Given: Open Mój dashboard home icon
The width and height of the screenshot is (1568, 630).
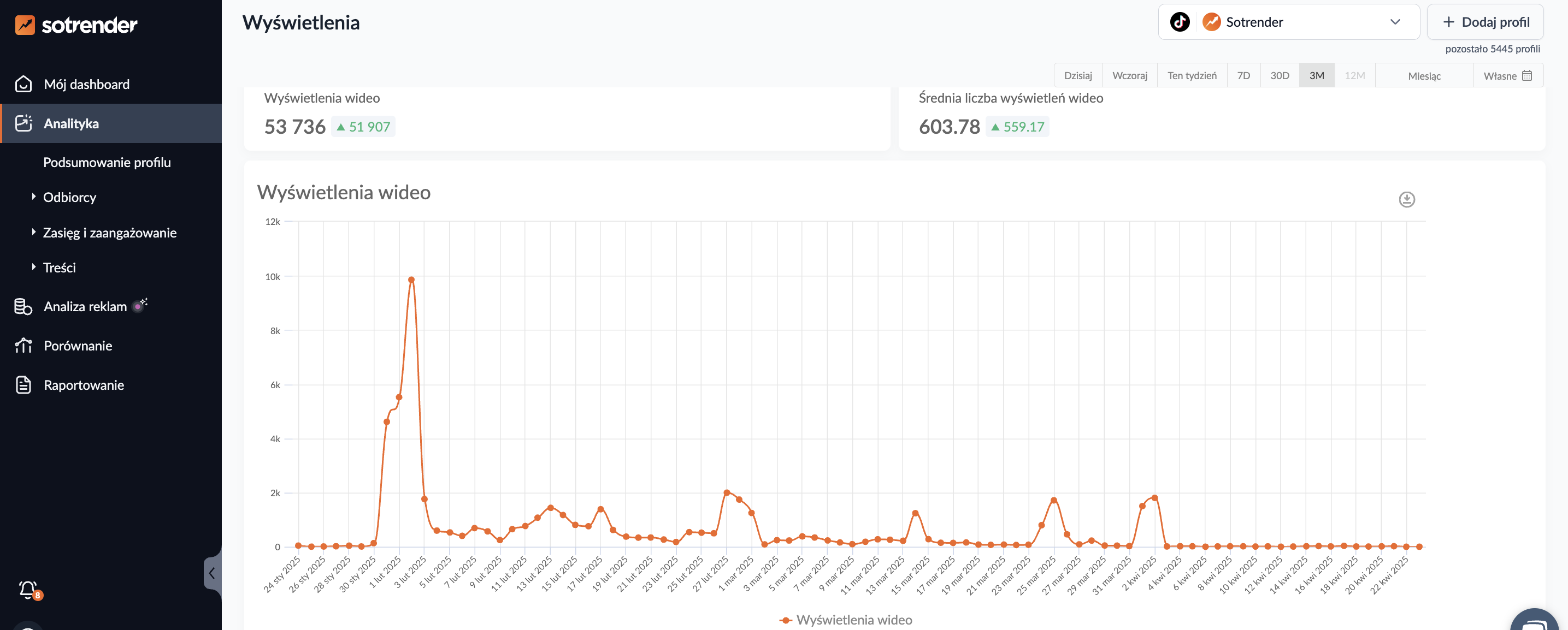Looking at the screenshot, I should [23, 84].
